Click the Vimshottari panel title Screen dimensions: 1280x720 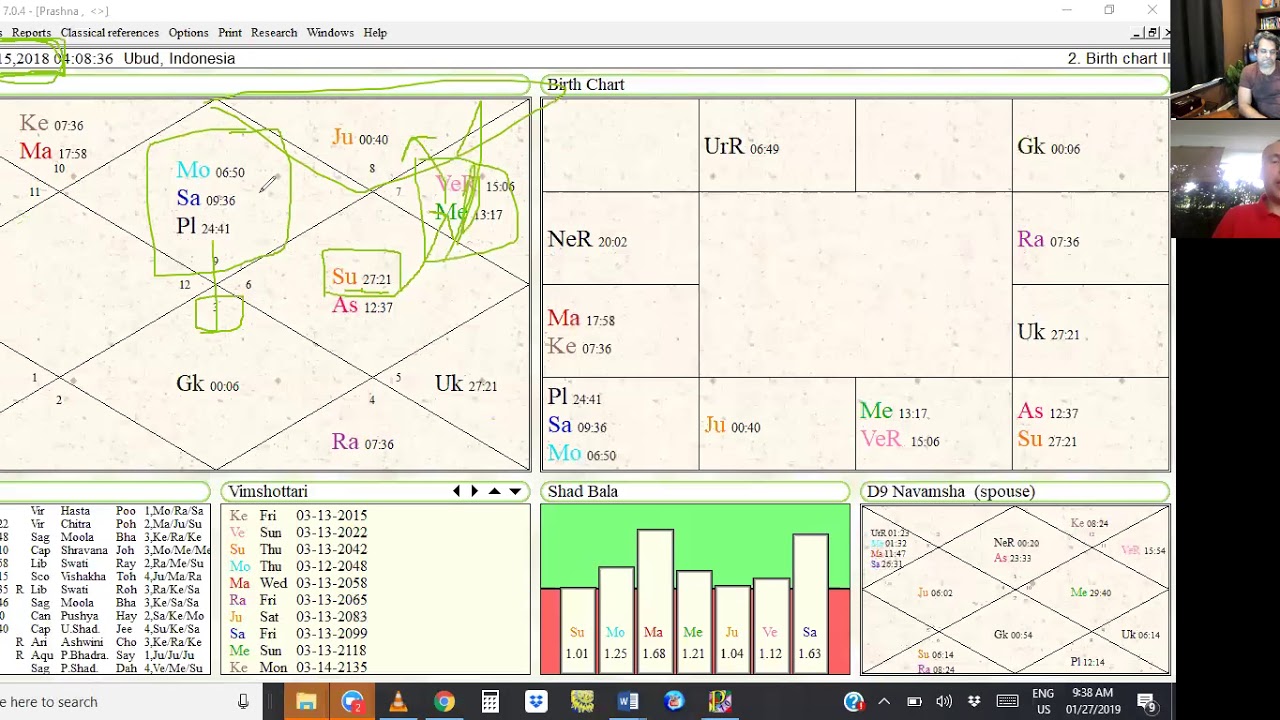(268, 491)
